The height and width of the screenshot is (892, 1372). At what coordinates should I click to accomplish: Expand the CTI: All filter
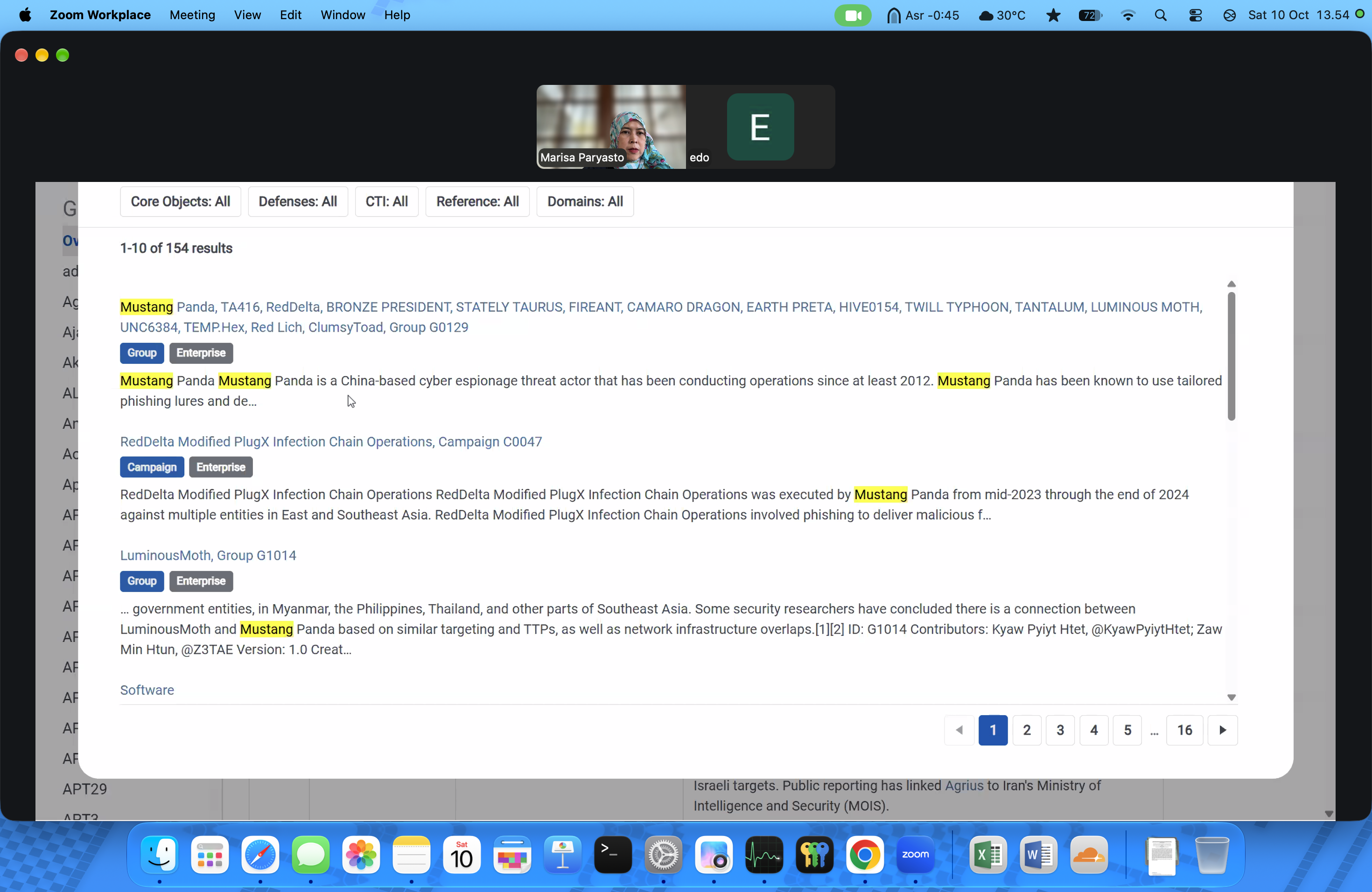386,202
